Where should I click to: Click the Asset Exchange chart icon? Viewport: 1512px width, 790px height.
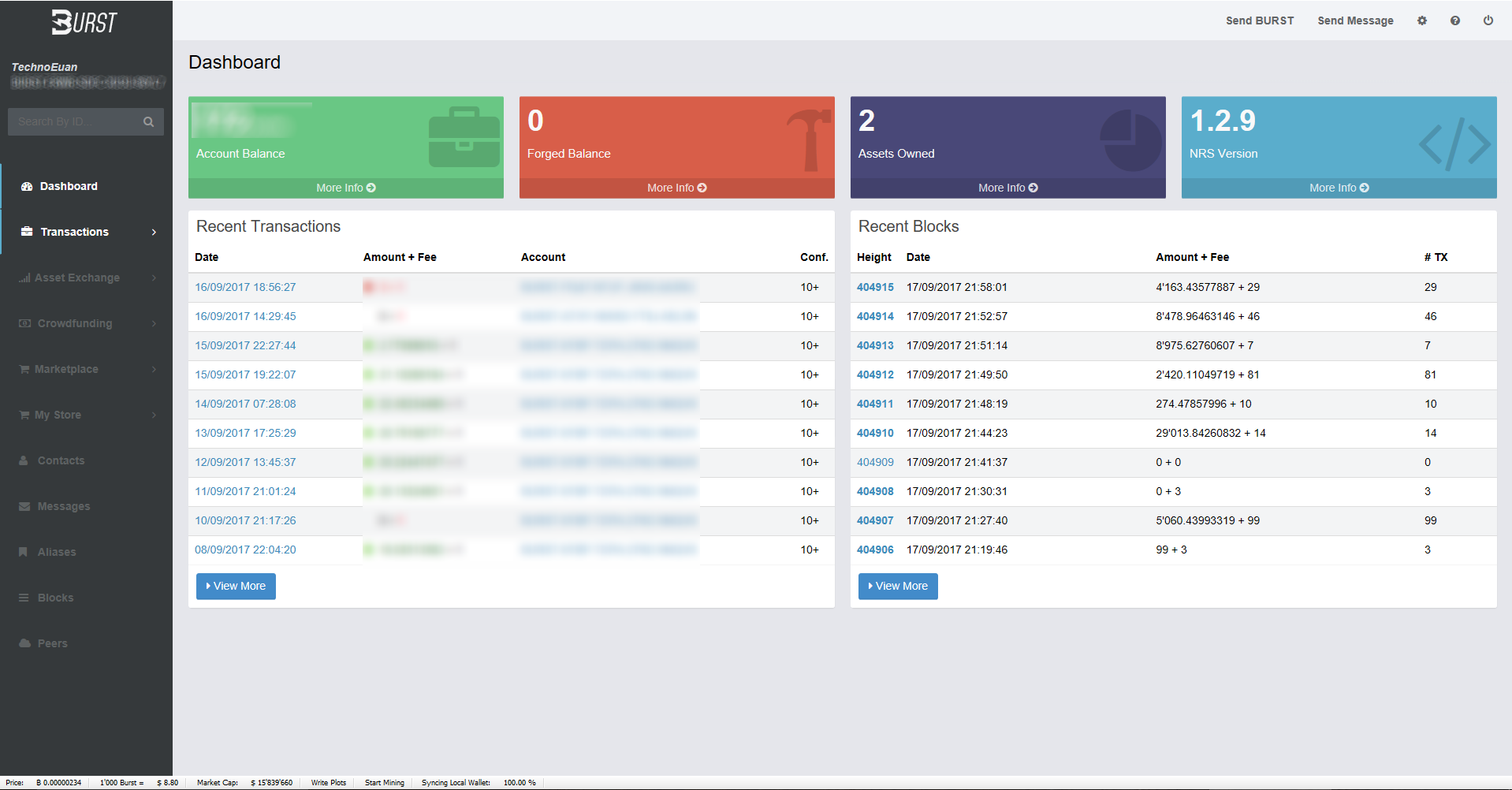(x=25, y=278)
